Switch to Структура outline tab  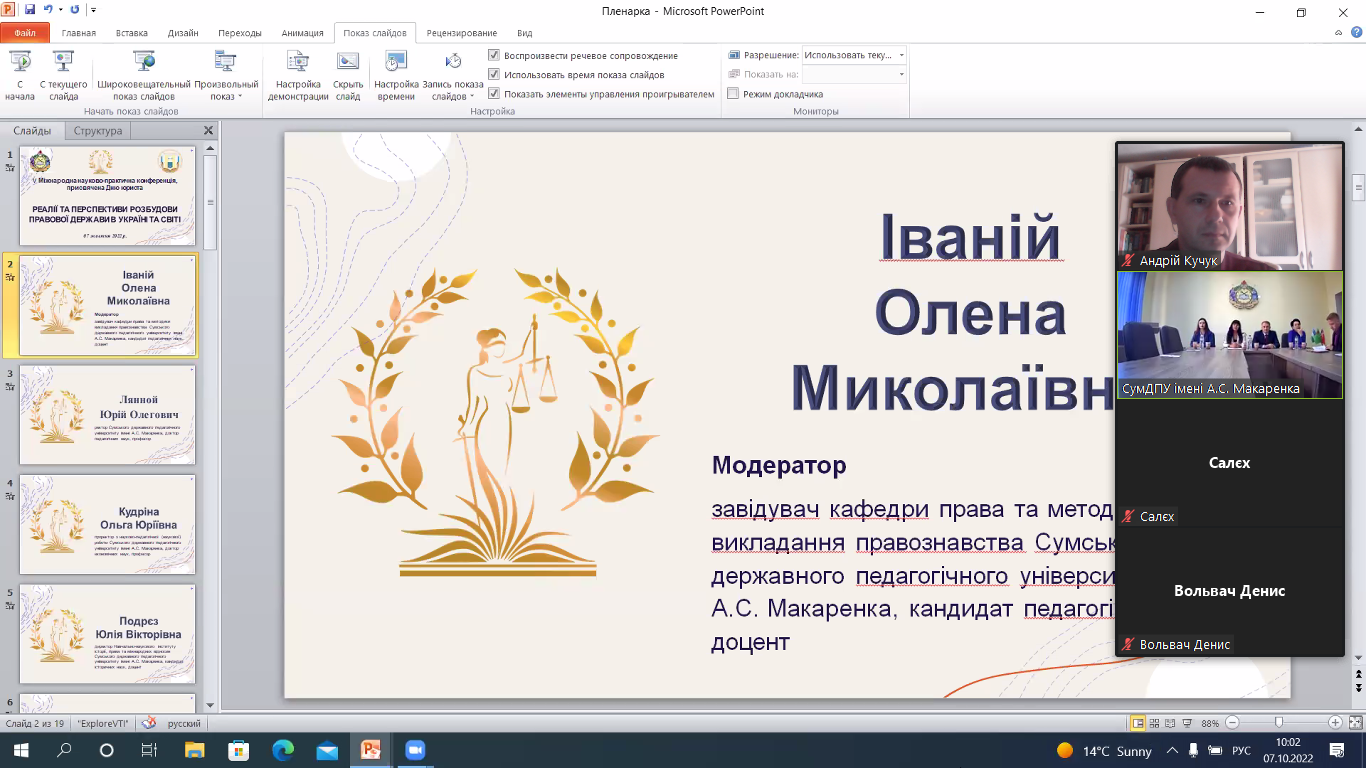pyautogui.click(x=98, y=131)
